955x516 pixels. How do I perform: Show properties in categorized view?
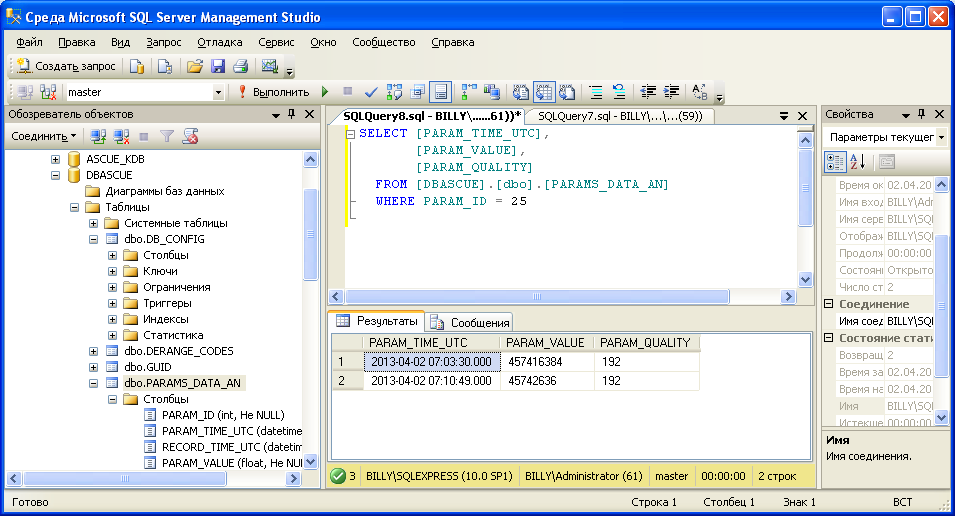[835, 162]
